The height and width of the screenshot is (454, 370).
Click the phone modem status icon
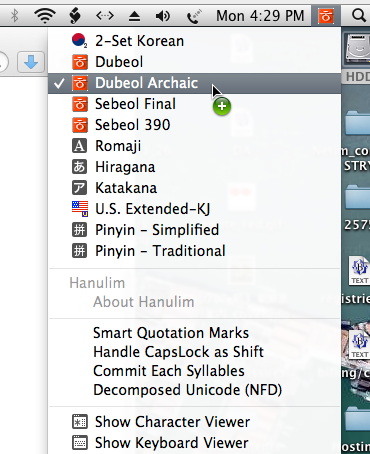click(194, 16)
